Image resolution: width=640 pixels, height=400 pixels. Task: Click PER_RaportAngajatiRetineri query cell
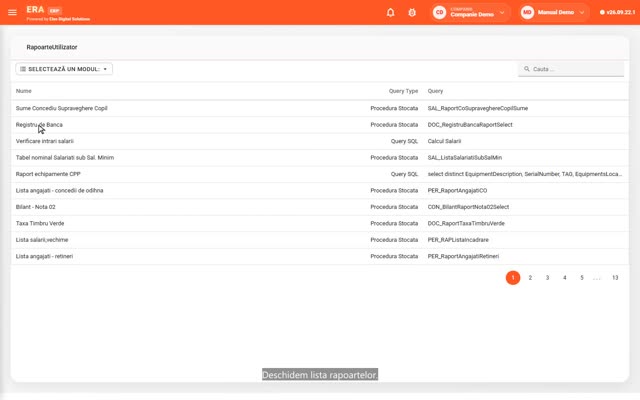[x=463, y=256]
